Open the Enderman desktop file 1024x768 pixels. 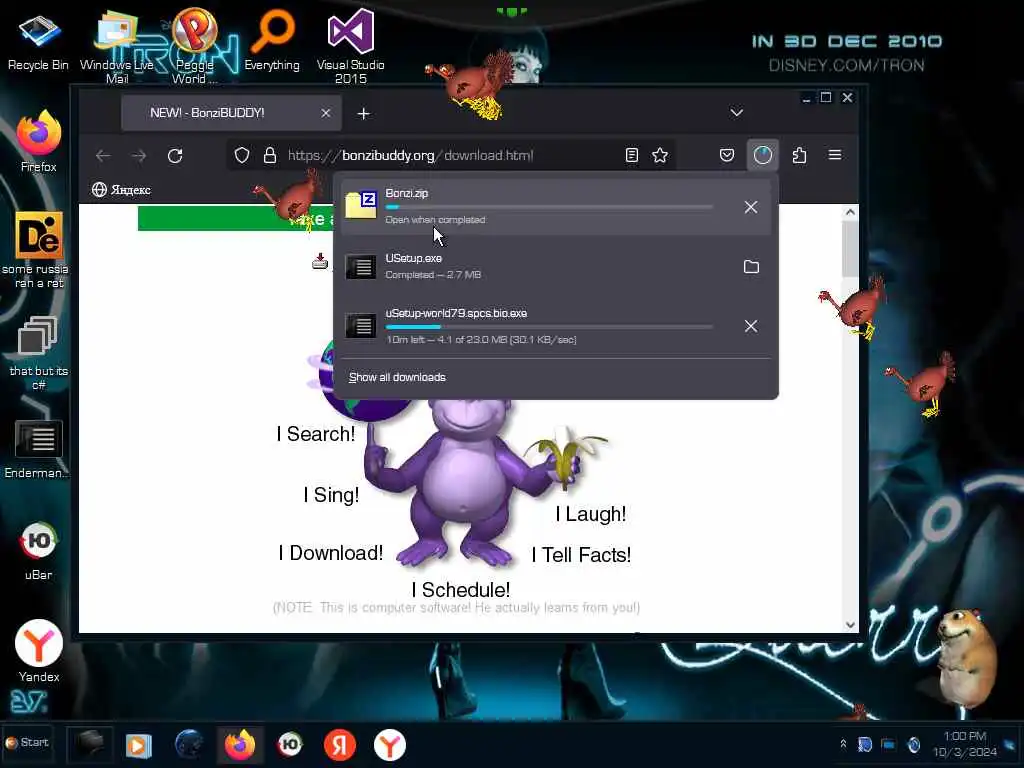(39, 449)
